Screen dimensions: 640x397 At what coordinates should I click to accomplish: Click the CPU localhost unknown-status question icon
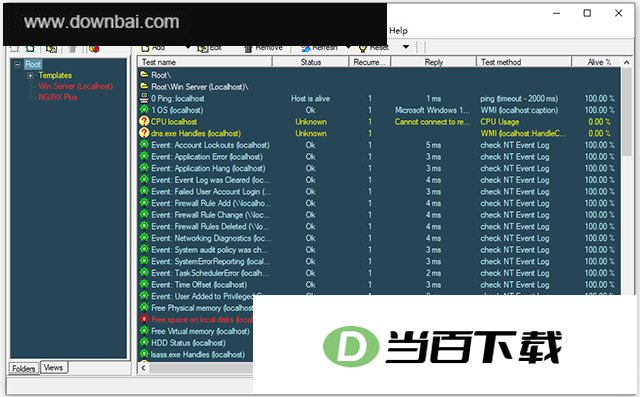(144, 121)
